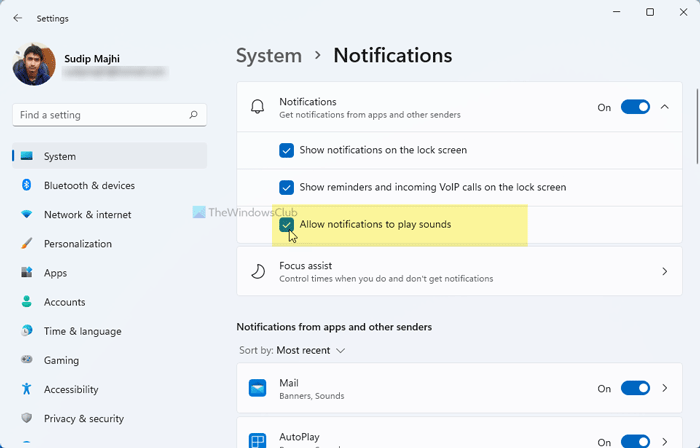Screen dimensions: 700x448
Task: Disable Mail notifications toggle
Action: click(635, 388)
